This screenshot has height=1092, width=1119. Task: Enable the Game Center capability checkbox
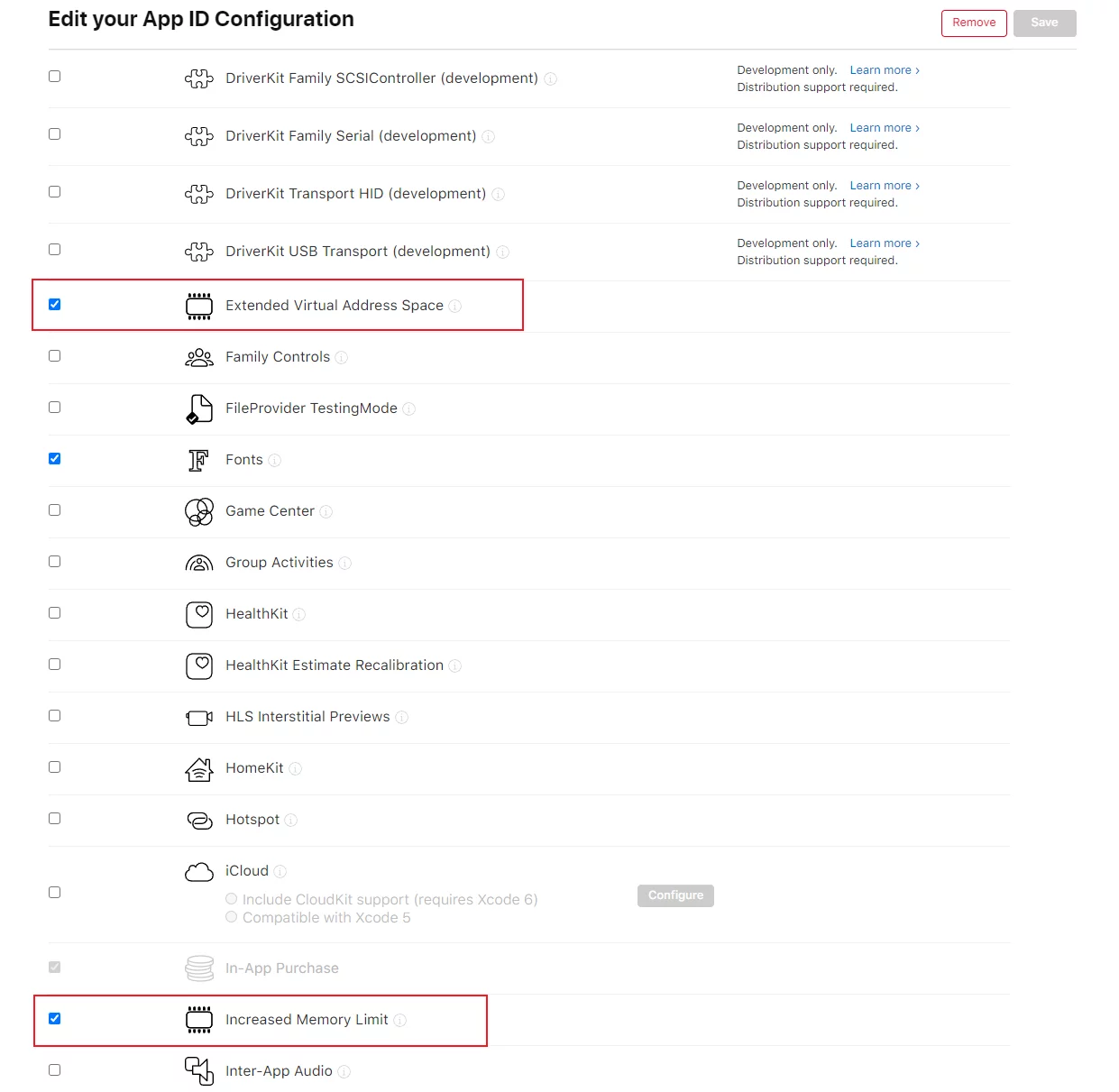(55, 510)
